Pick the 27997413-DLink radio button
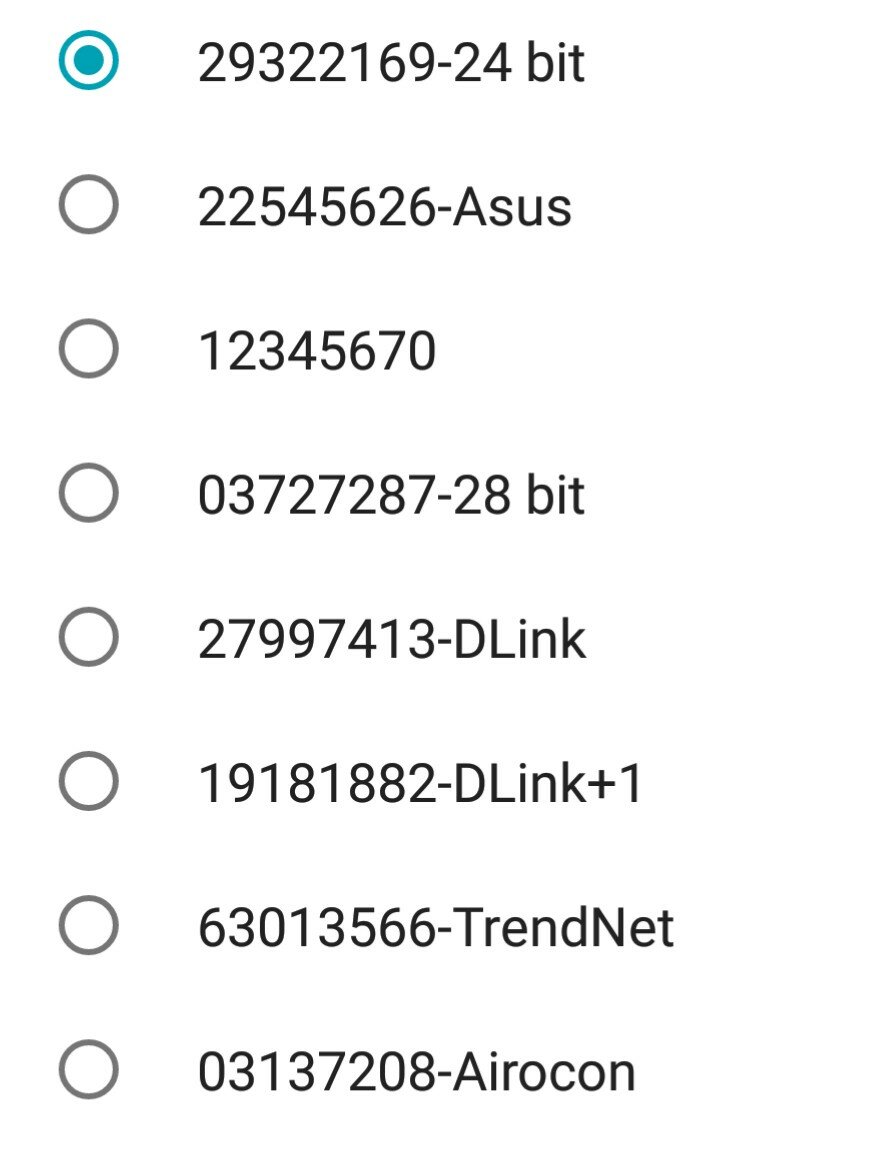The image size is (879, 1160). point(89,639)
